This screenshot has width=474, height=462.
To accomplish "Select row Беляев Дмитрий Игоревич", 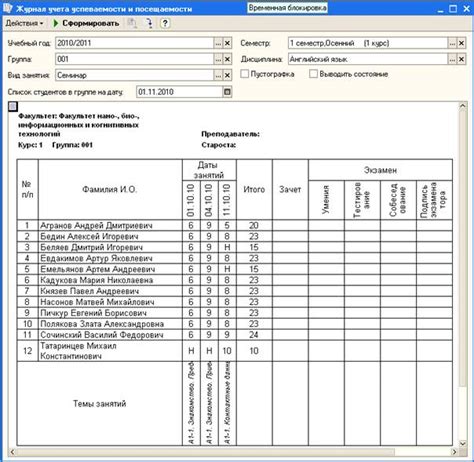I will pyautogui.click(x=235, y=248).
